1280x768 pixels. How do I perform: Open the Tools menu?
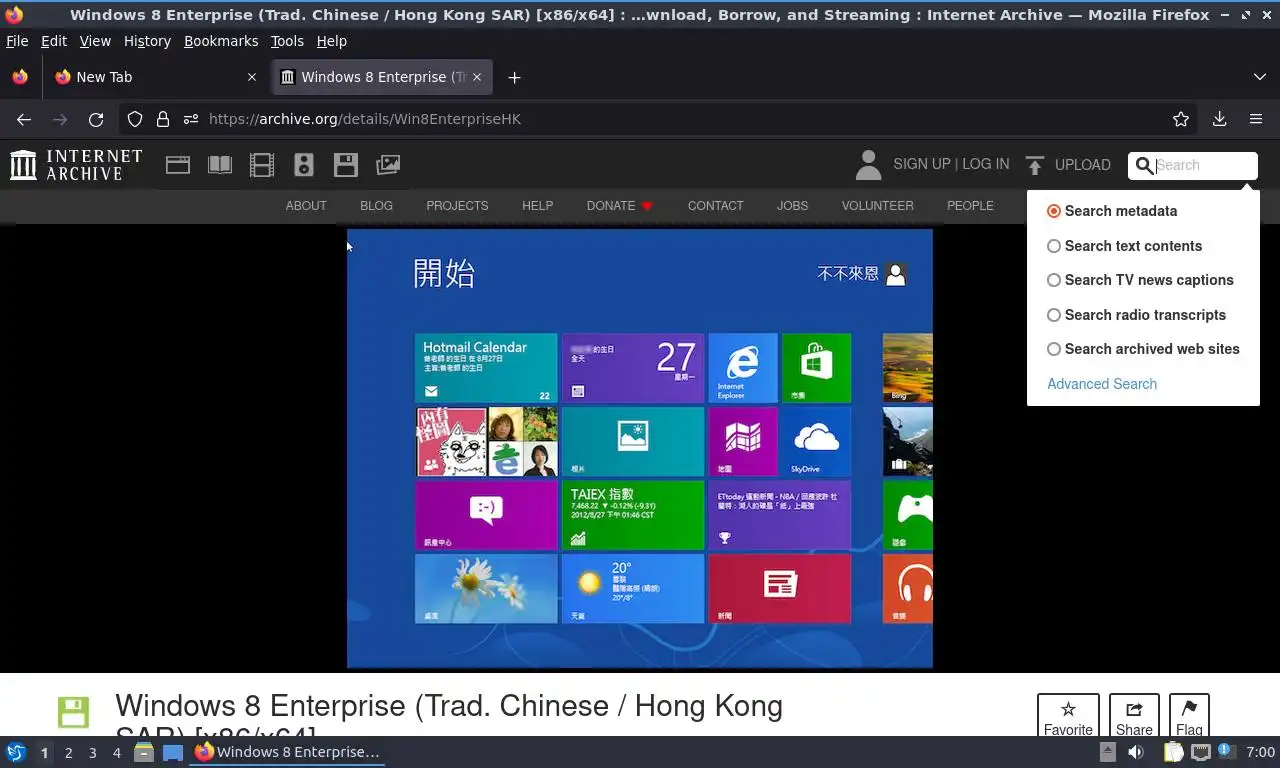[x=287, y=41]
